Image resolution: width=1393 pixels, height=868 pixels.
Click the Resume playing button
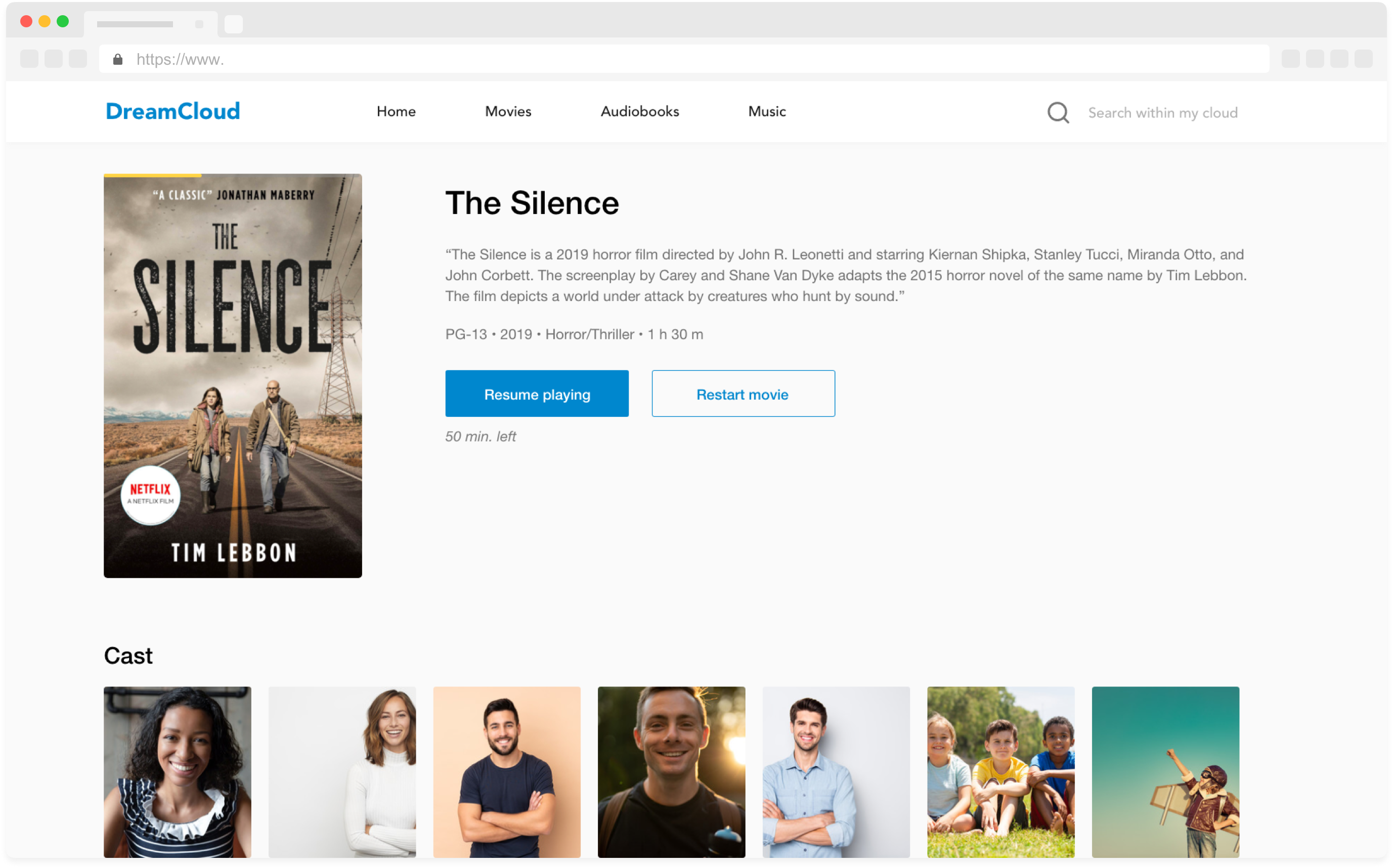[537, 394]
